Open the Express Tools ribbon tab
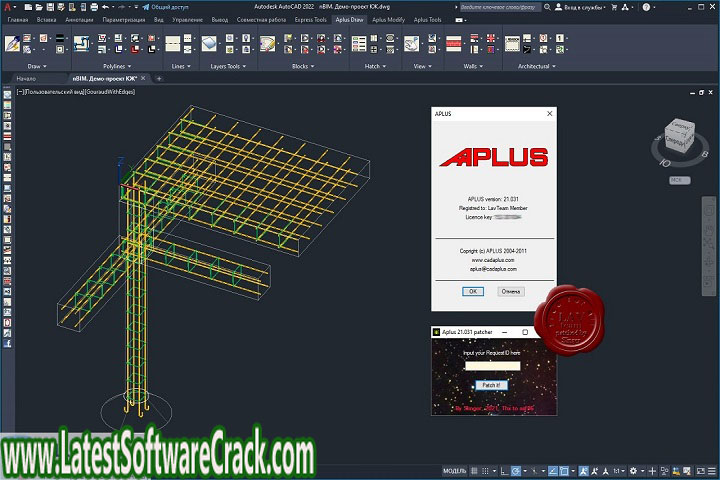 pos(310,20)
